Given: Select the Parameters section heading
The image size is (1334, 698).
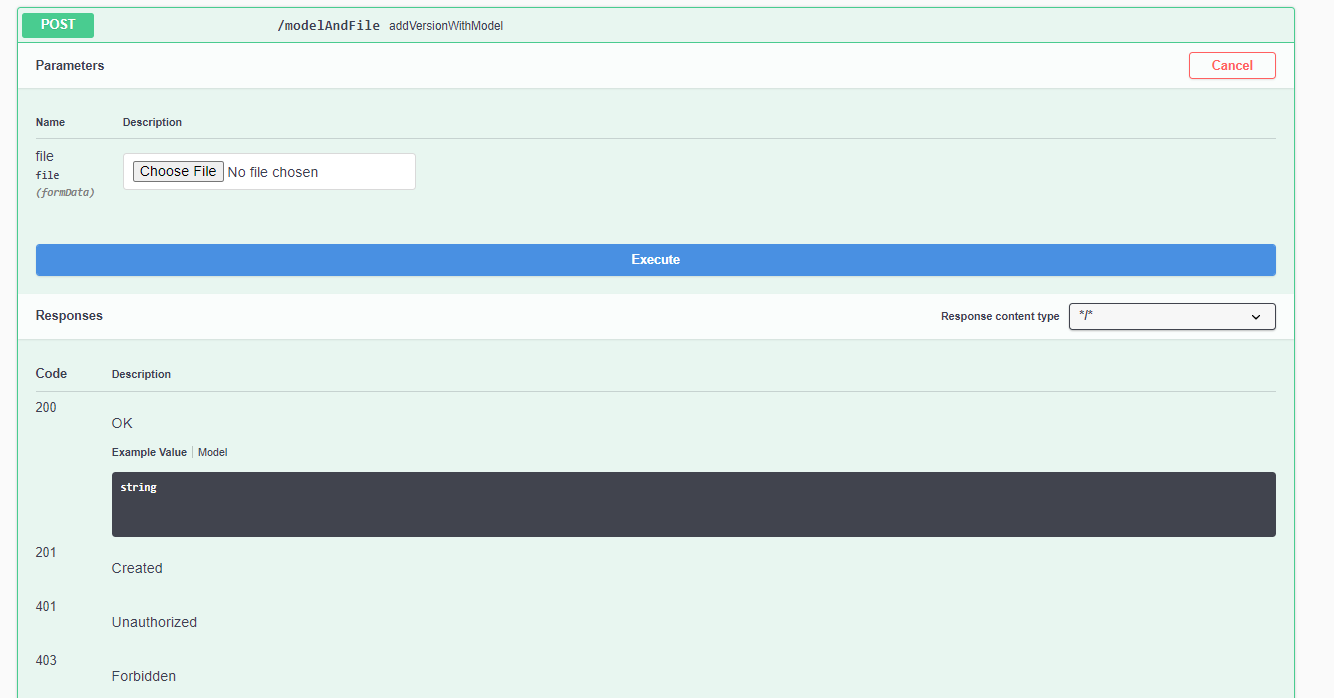Looking at the screenshot, I should tap(70, 65).
